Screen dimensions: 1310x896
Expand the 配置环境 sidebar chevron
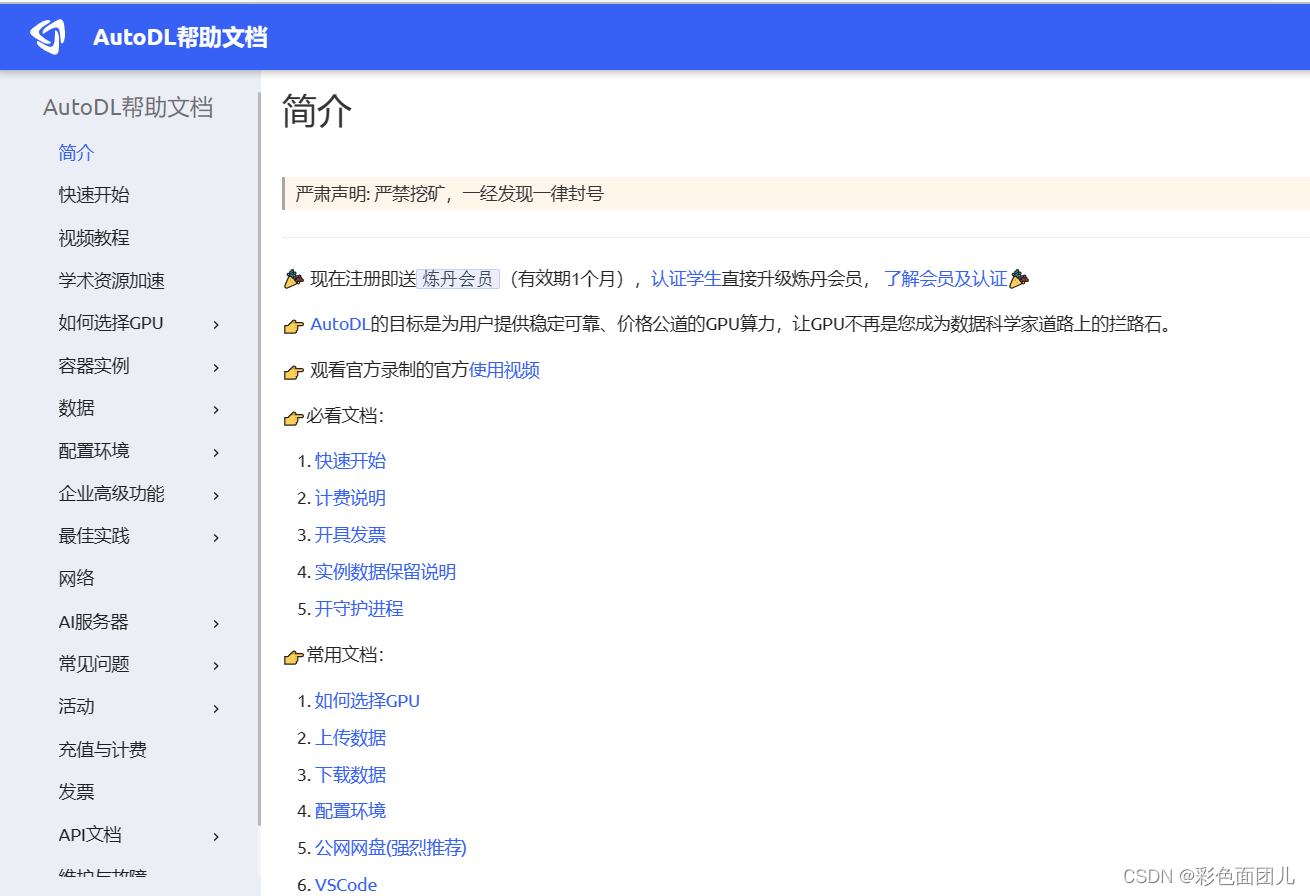pos(216,452)
